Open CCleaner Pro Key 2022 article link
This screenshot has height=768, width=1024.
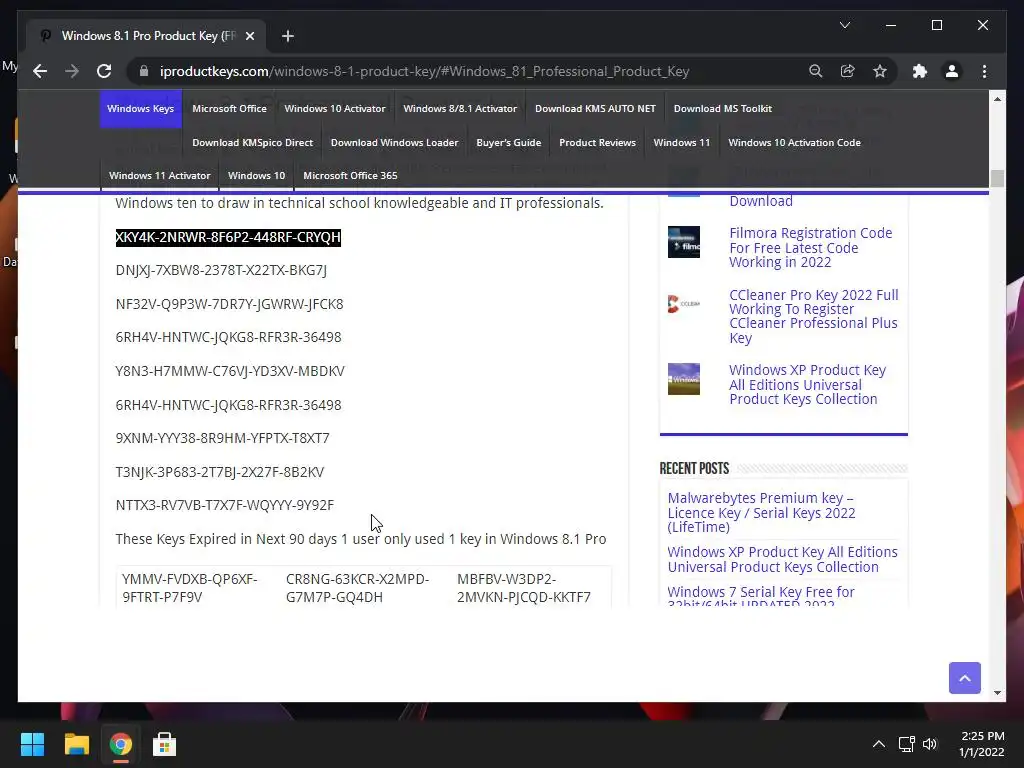[x=814, y=316]
